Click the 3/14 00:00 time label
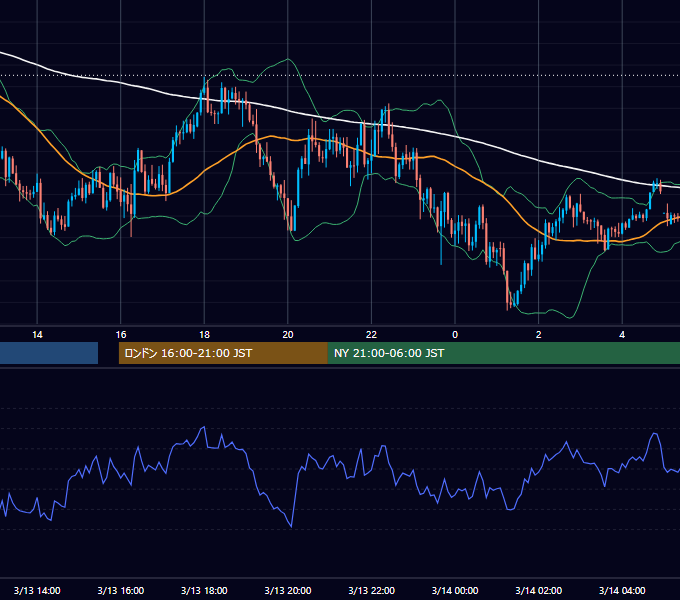 pos(455,590)
